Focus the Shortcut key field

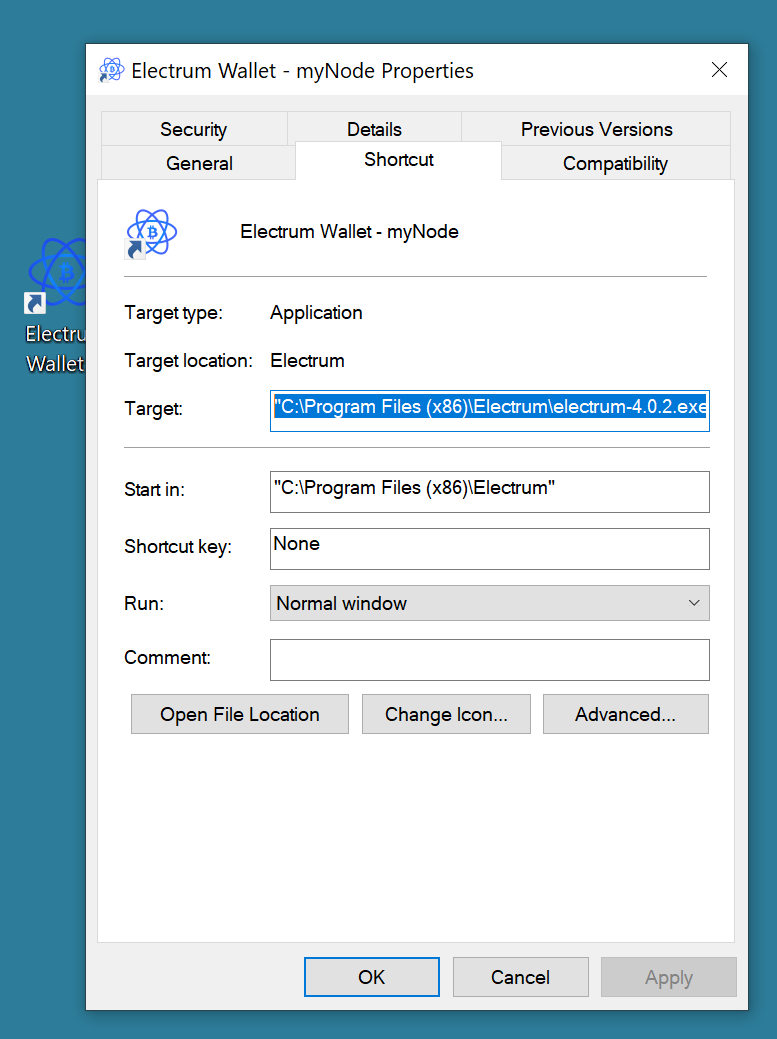click(x=490, y=549)
